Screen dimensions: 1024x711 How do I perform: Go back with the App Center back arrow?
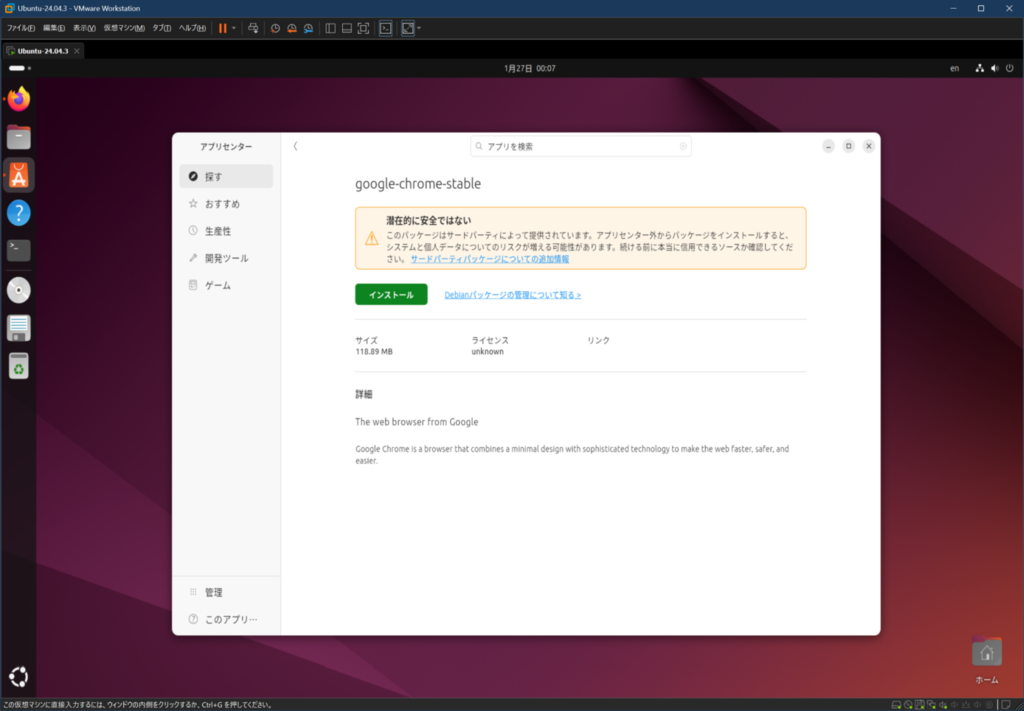click(x=295, y=146)
